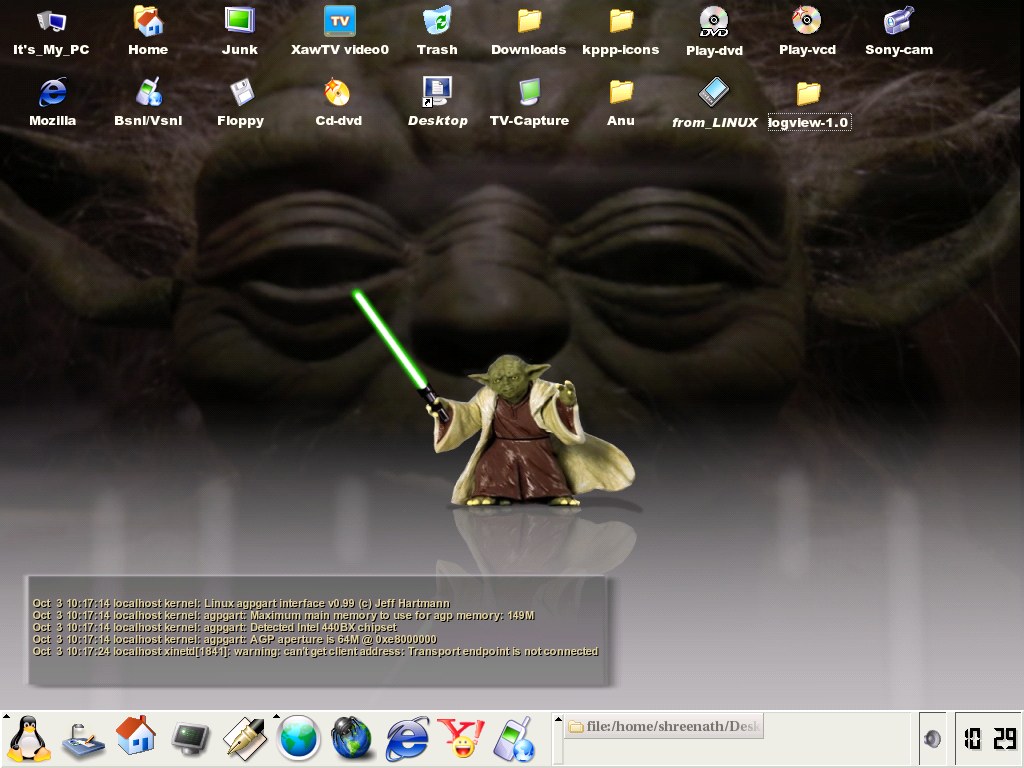Expand the small arrow above the penguin menu

[x=6, y=716]
